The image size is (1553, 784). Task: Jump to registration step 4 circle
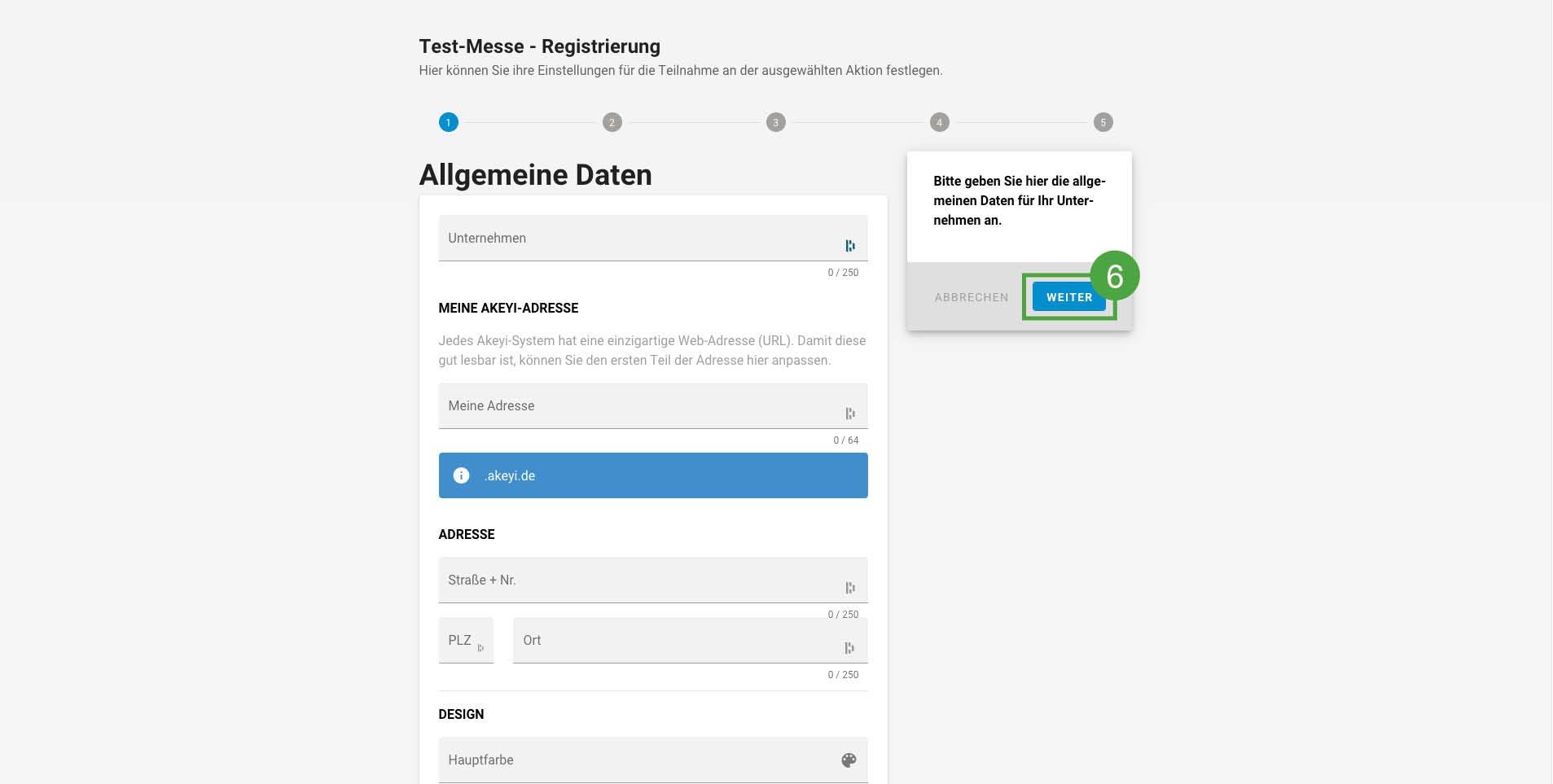[939, 122]
